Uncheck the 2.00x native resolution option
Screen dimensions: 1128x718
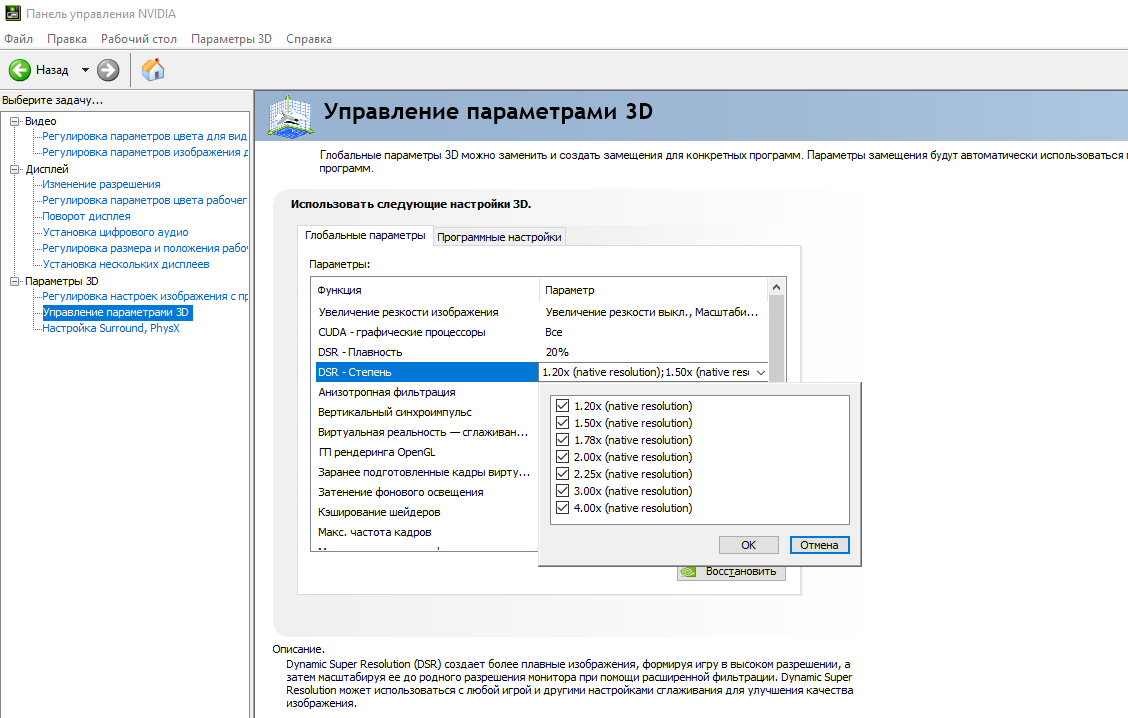coord(563,457)
